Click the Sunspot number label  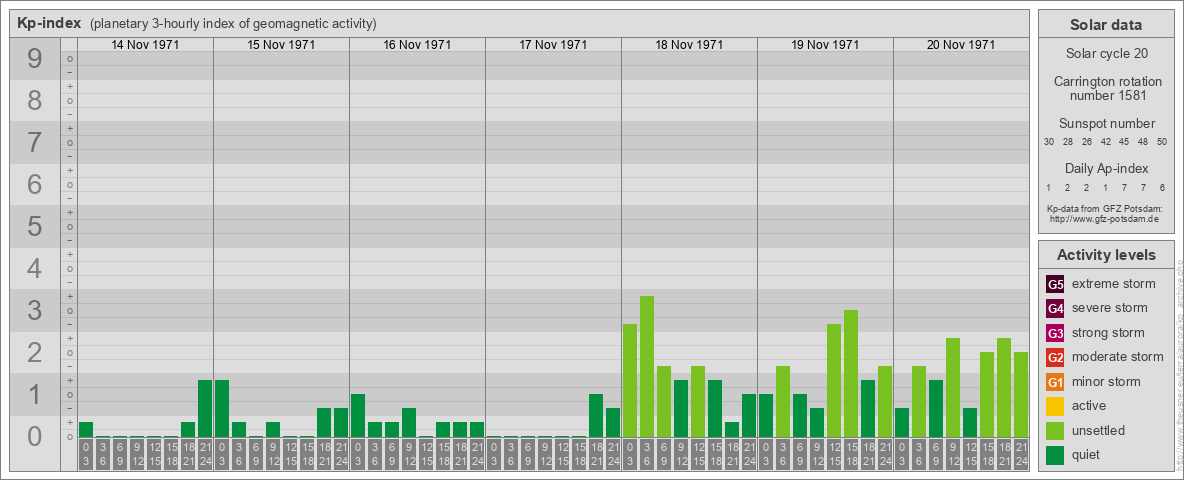coord(1106,124)
